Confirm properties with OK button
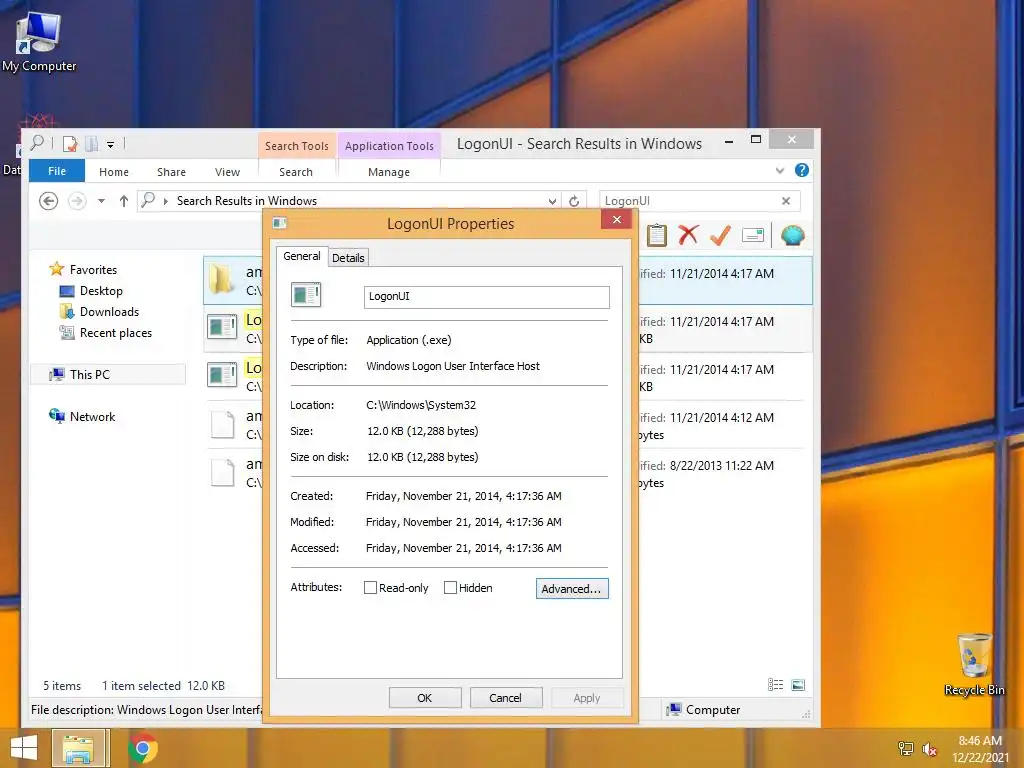 (x=425, y=697)
